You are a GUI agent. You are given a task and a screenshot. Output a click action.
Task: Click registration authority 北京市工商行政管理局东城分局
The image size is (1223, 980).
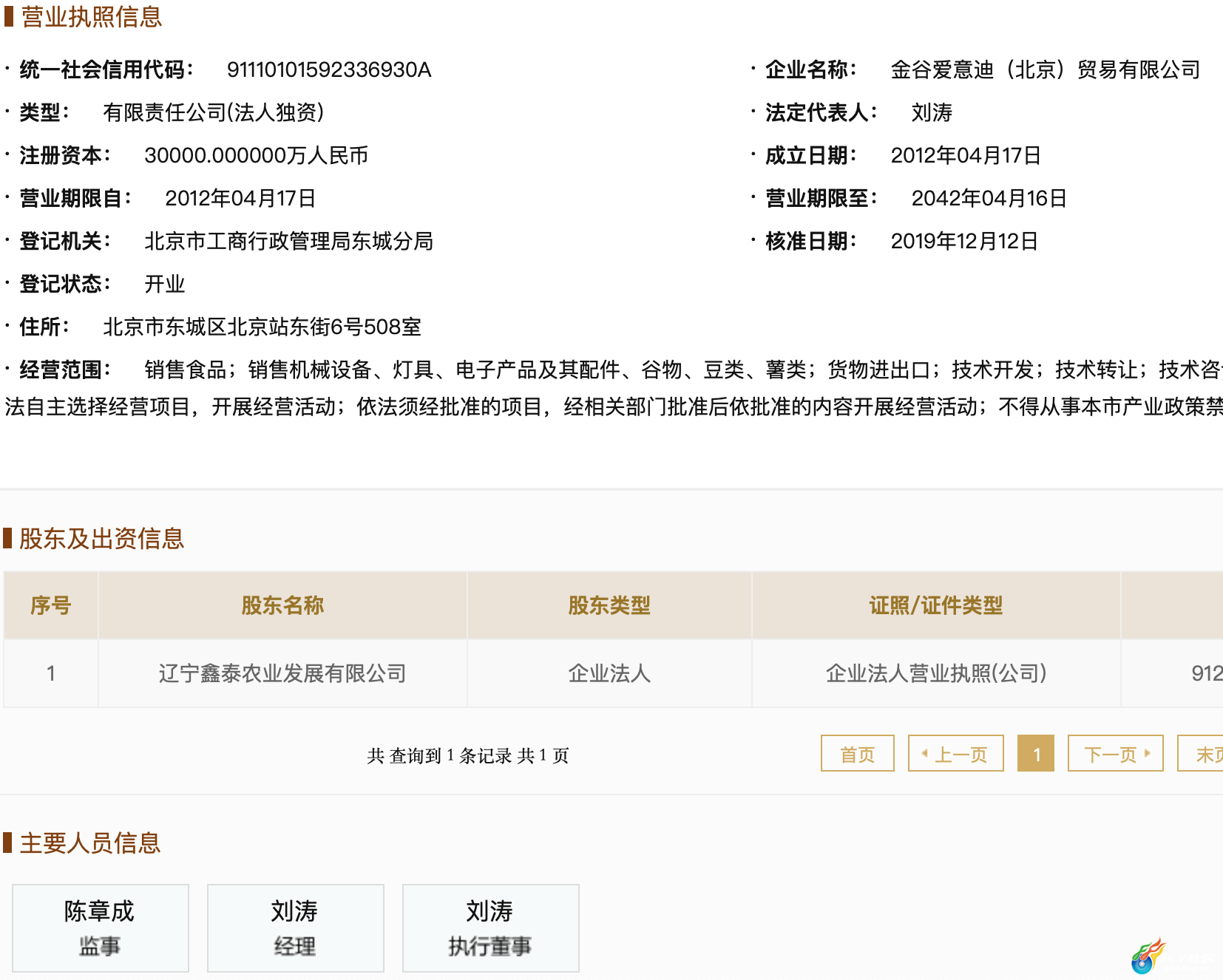(288, 241)
